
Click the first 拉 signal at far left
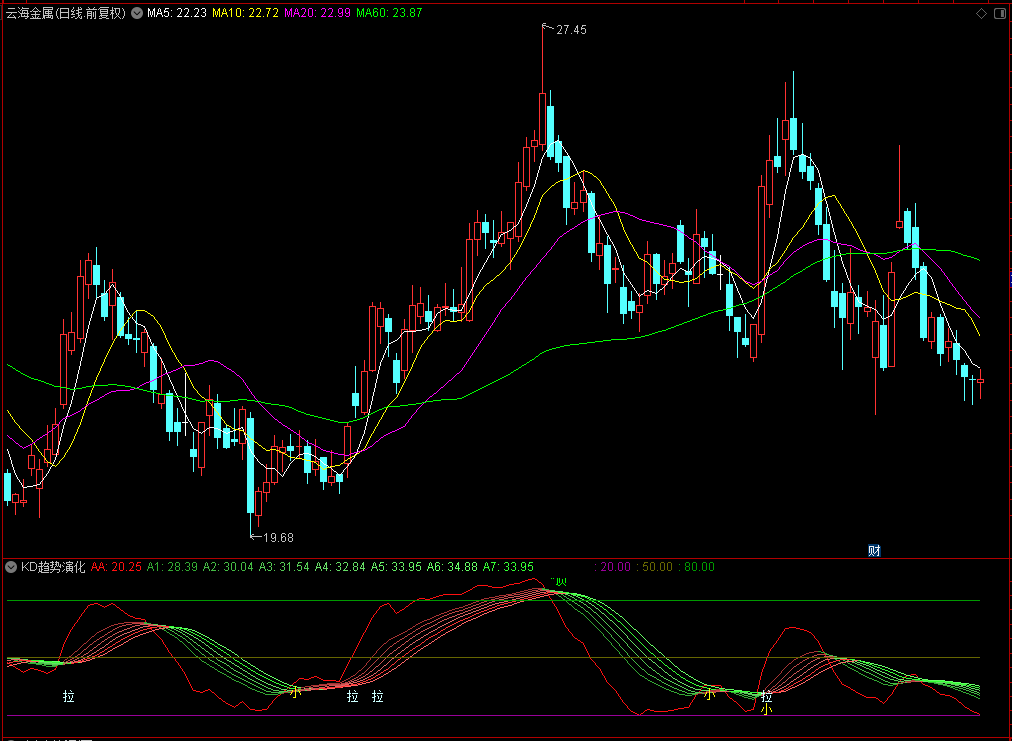coord(68,696)
